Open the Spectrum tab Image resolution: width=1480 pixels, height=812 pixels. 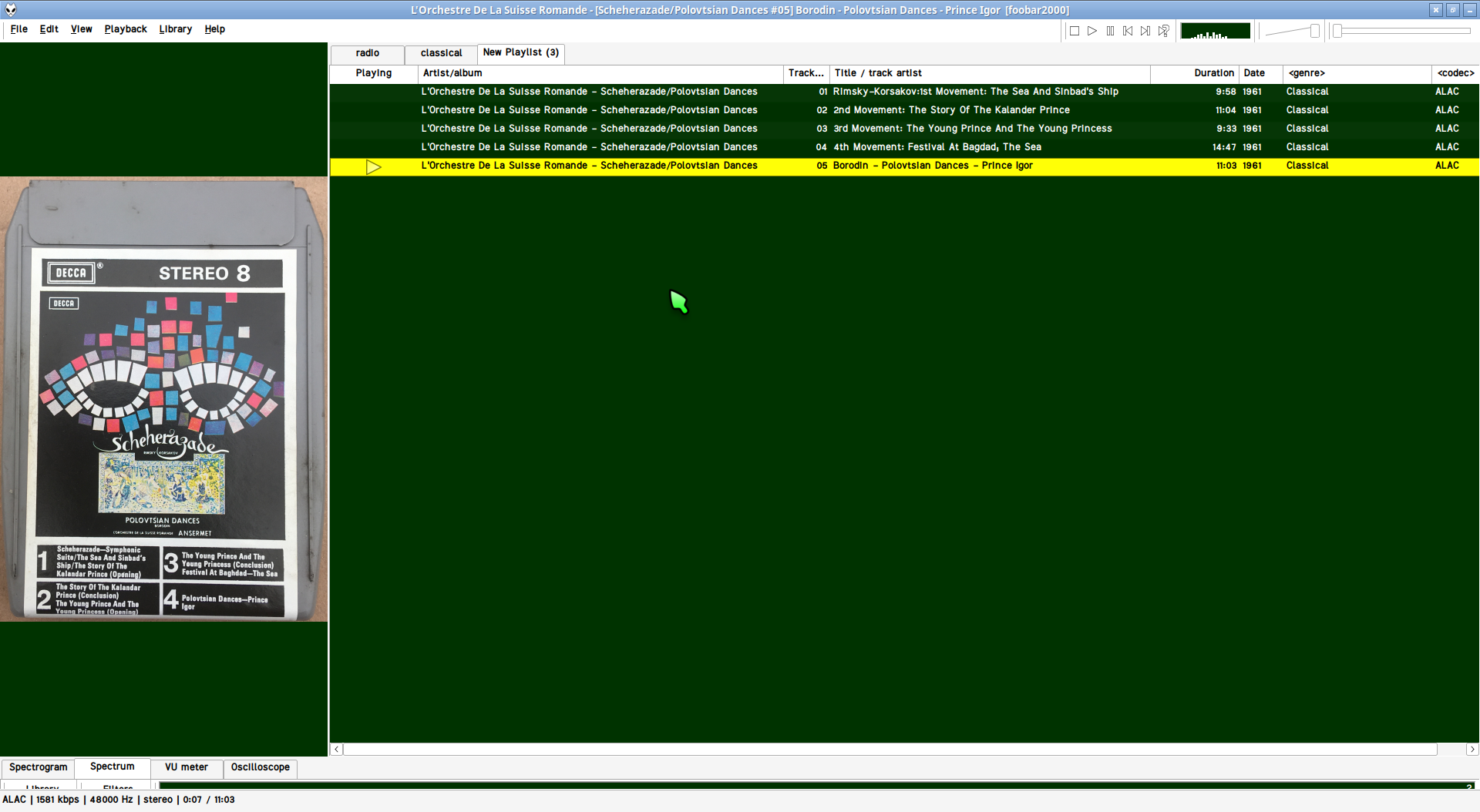click(113, 767)
